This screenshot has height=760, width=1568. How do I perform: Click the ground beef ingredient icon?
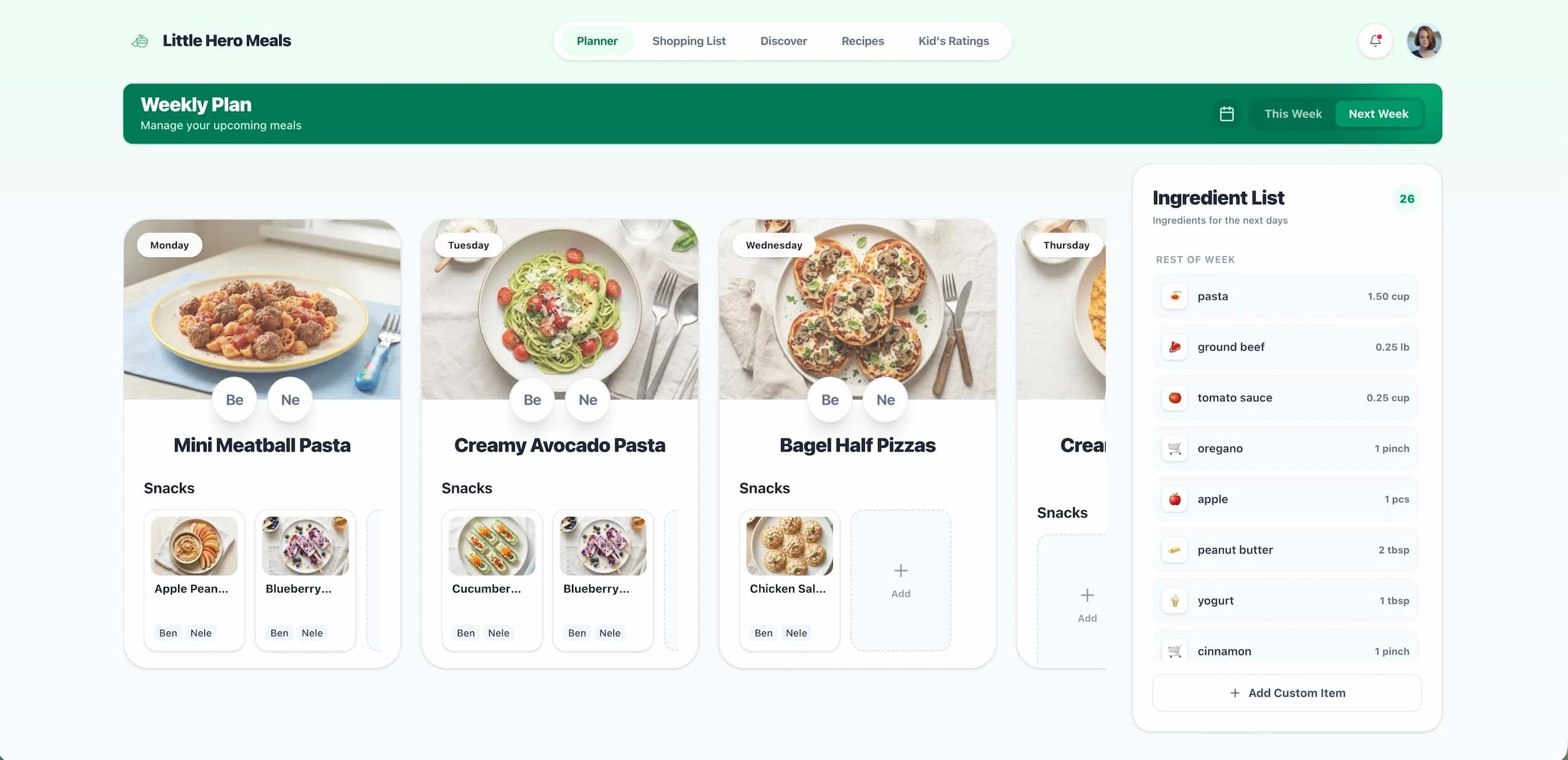point(1175,347)
